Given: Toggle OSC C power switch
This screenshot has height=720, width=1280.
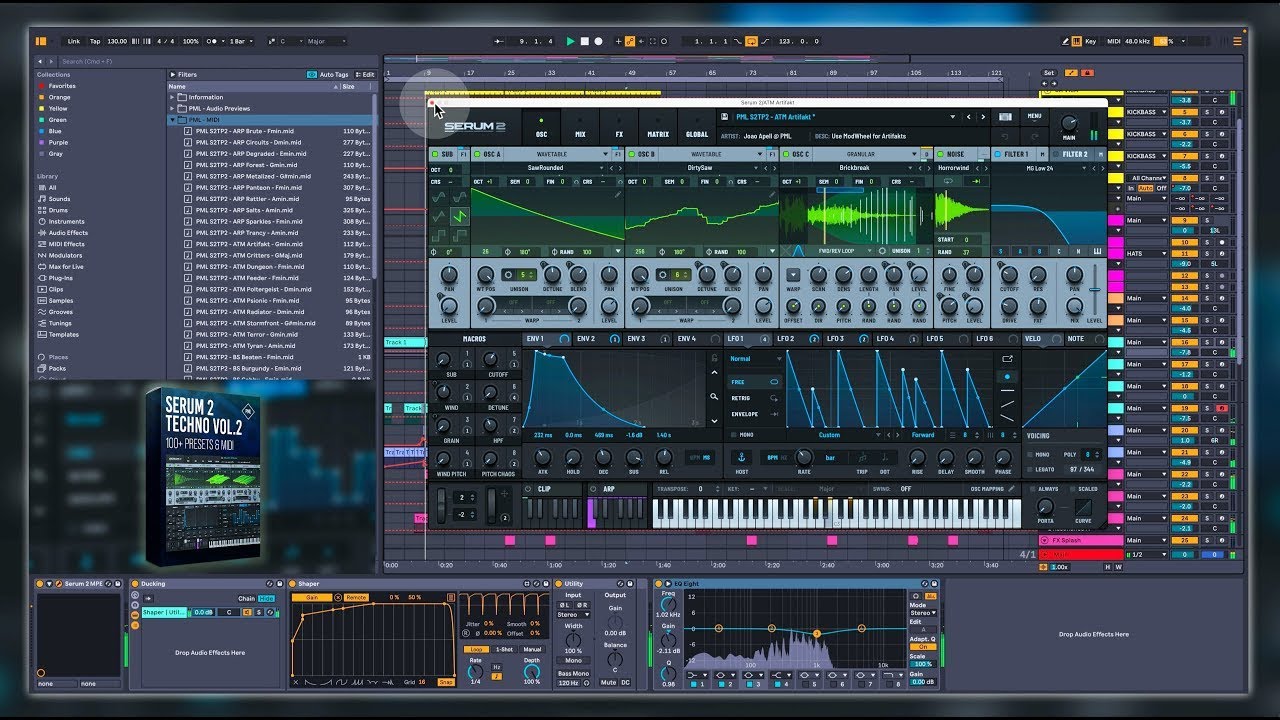Looking at the screenshot, I should 785,155.
